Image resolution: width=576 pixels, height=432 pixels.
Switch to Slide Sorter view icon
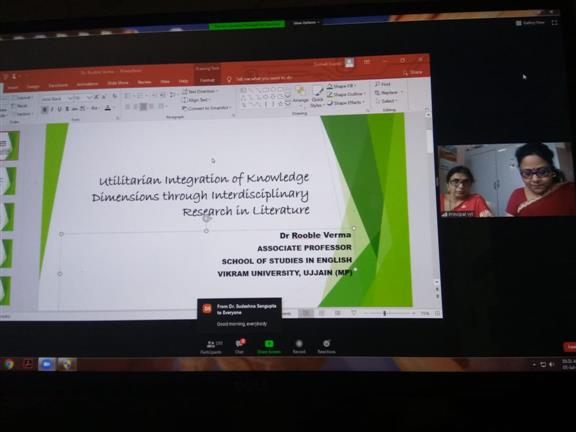pos(322,313)
